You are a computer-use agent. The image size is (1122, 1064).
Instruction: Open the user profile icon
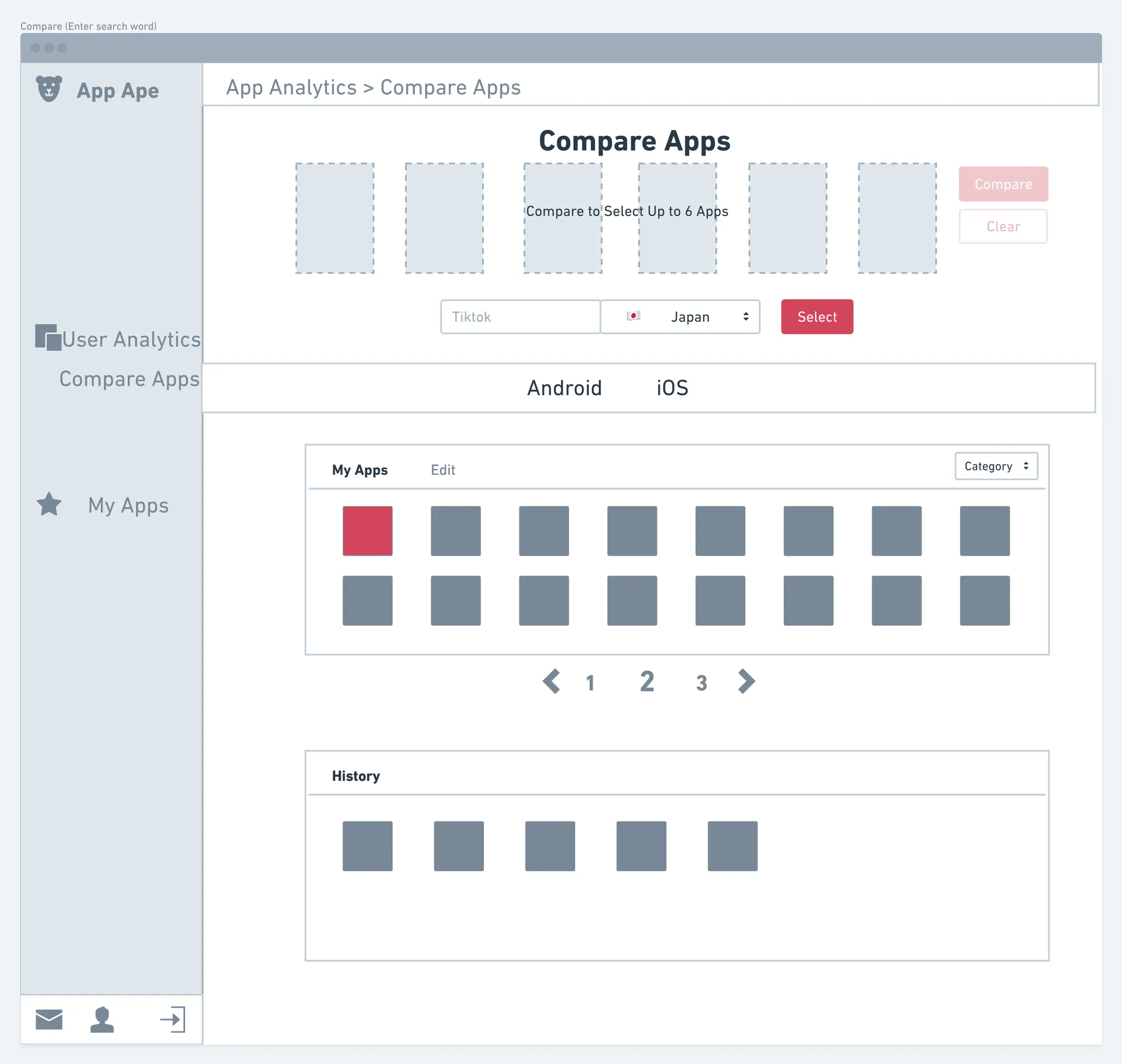point(102,1019)
